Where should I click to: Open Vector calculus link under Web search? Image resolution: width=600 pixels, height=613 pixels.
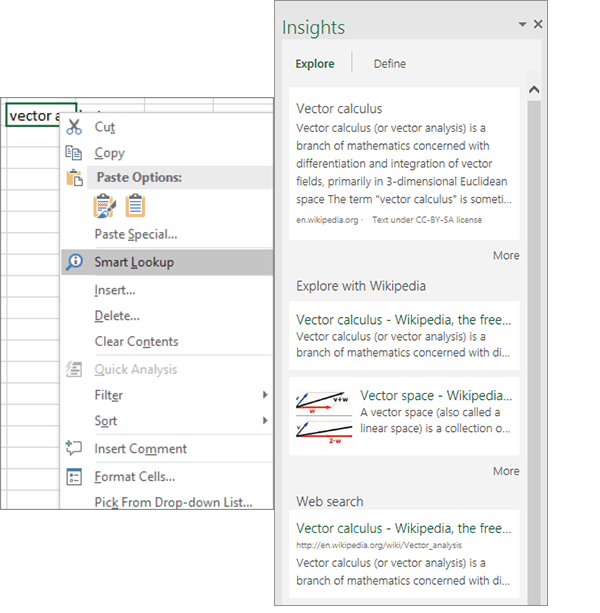coord(404,528)
